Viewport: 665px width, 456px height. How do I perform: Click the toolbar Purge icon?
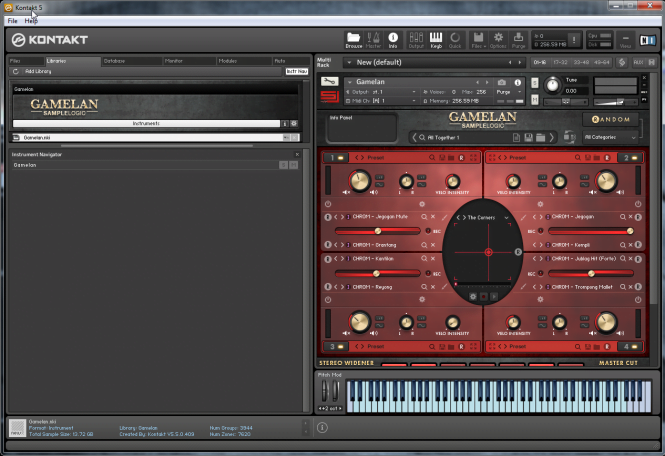518,40
